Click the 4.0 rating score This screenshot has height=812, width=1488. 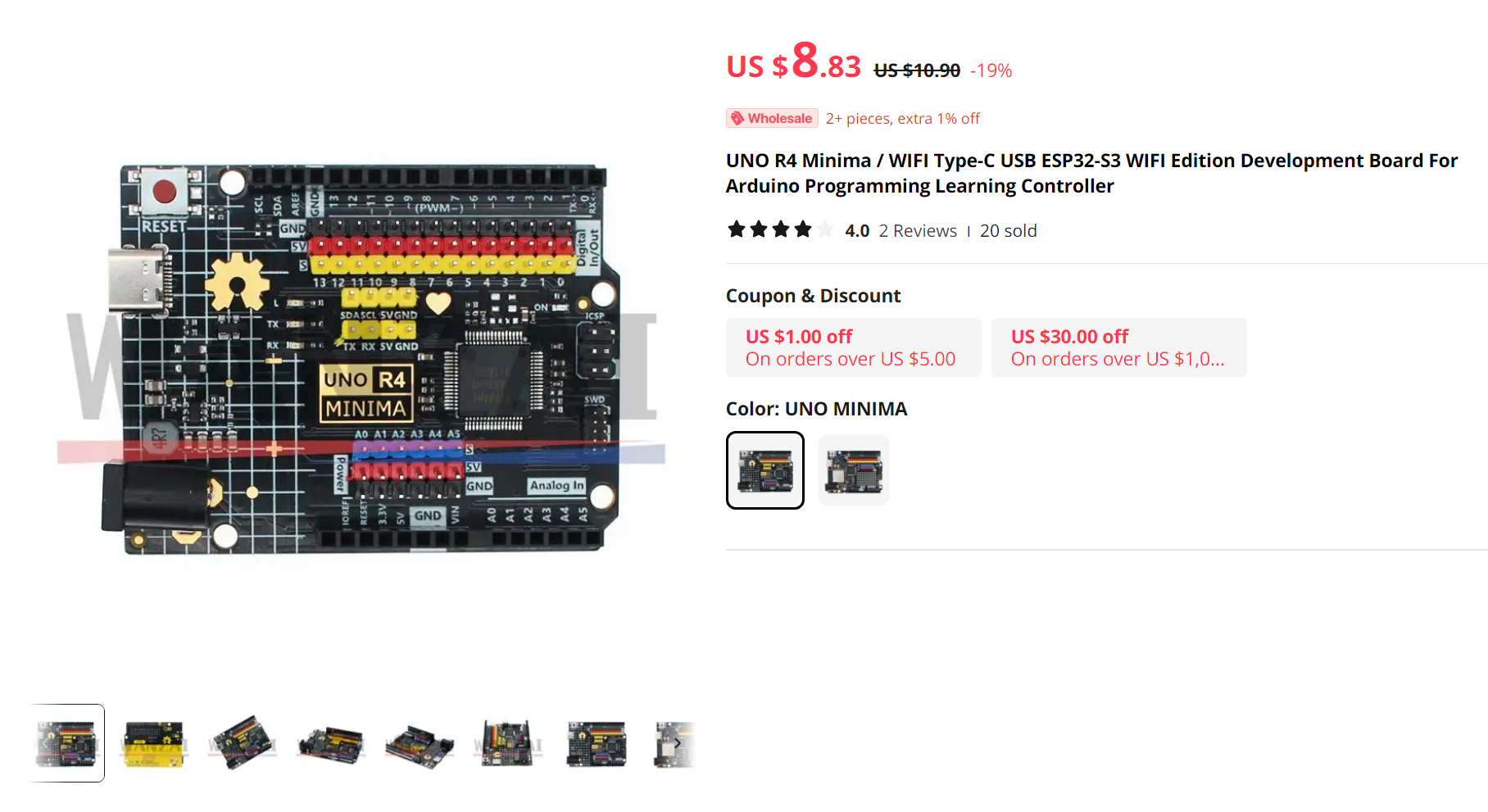coord(857,231)
